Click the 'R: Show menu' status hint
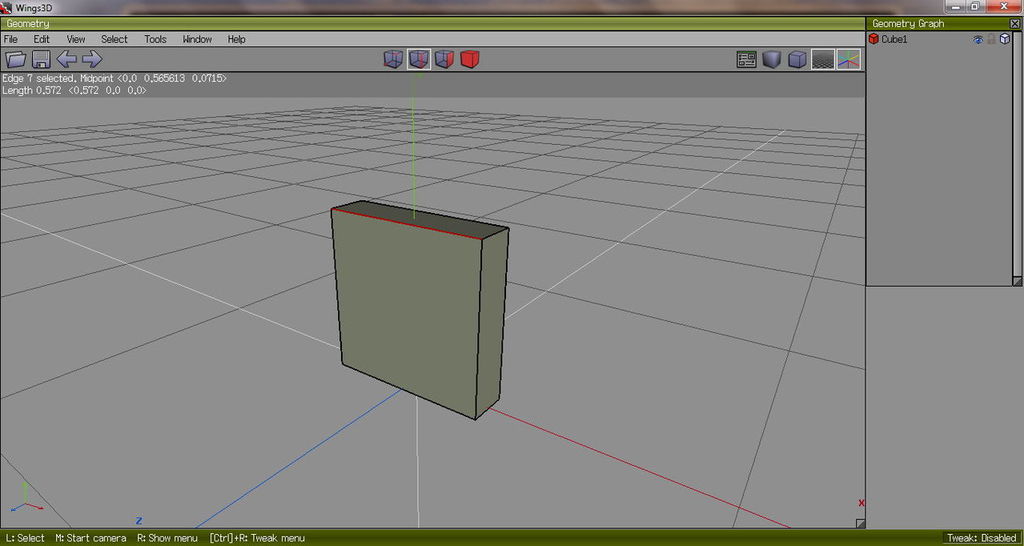 click(167, 538)
